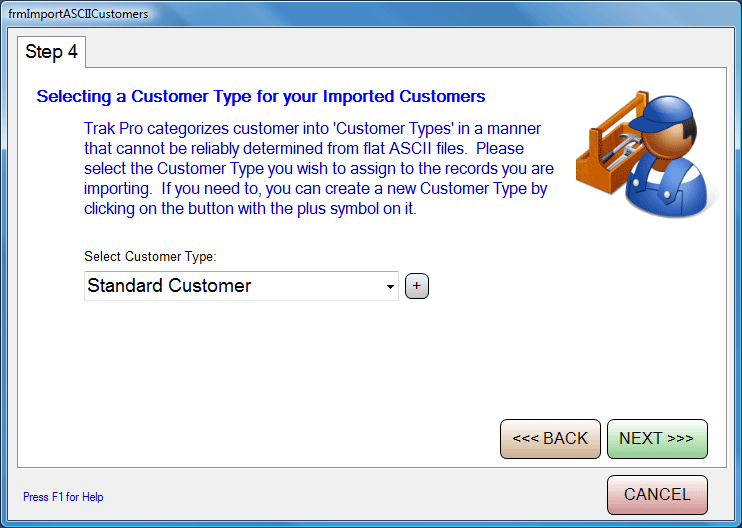Select the Step 4 tab
This screenshot has height=528, width=742.
coord(51,52)
